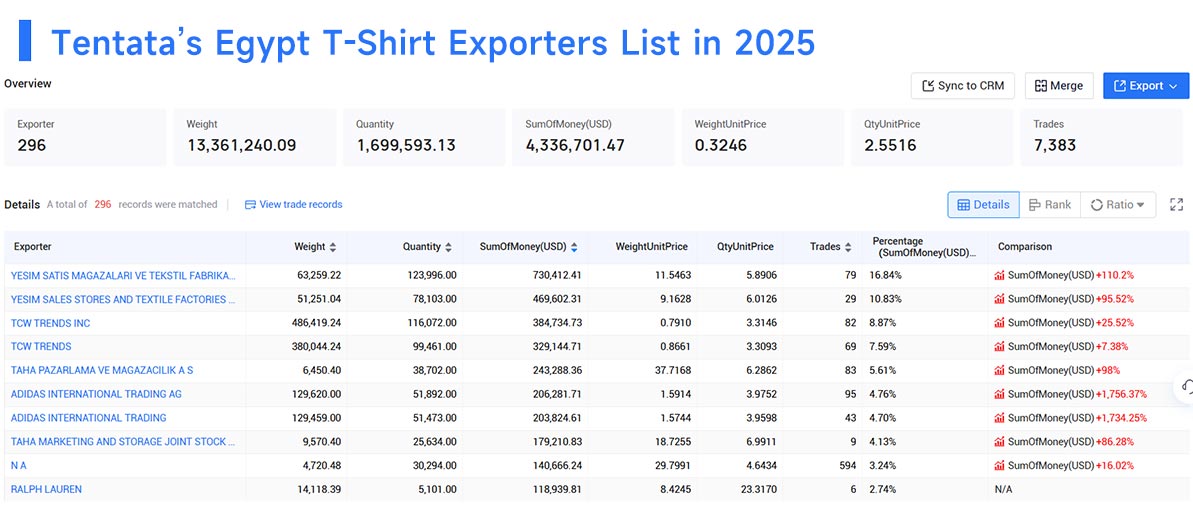
Task: Click the Weight overview card 13,361,240.09
Action: click(255, 137)
